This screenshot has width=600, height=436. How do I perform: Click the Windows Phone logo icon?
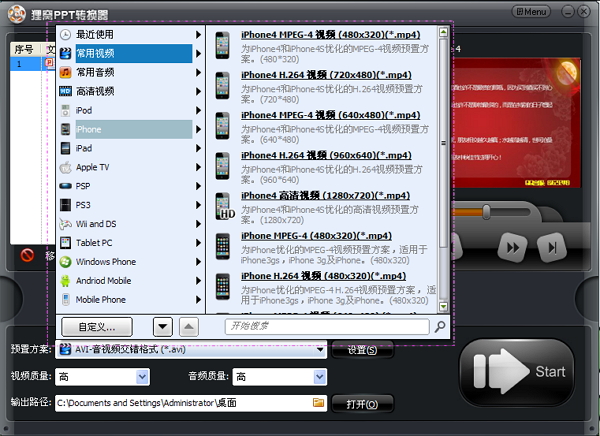pos(65,262)
